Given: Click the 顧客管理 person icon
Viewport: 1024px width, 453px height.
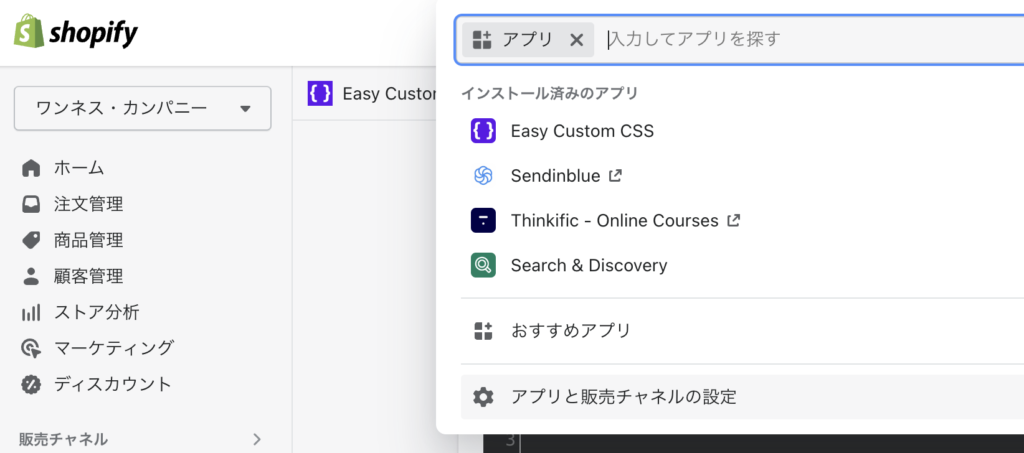Looking at the screenshot, I should tap(31, 277).
